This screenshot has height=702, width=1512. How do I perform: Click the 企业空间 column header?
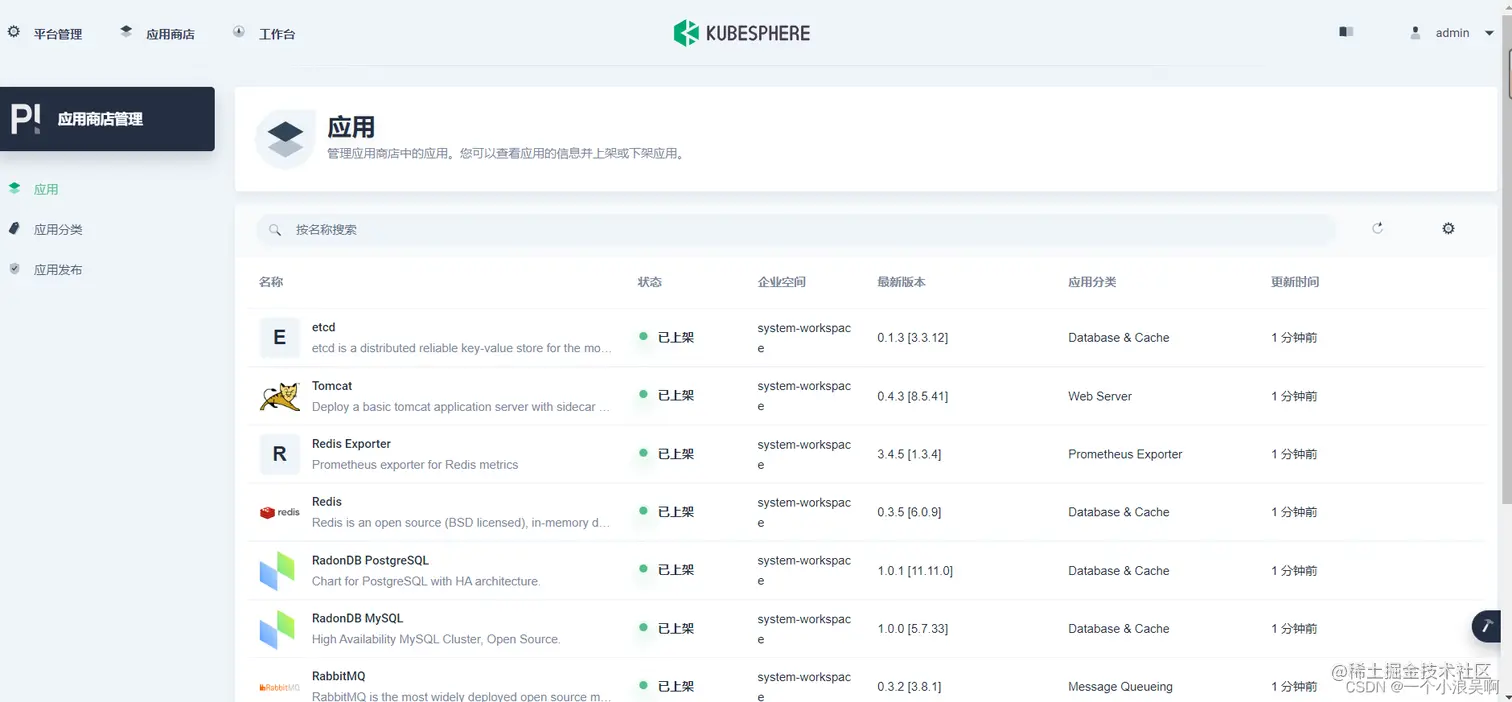coord(782,282)
